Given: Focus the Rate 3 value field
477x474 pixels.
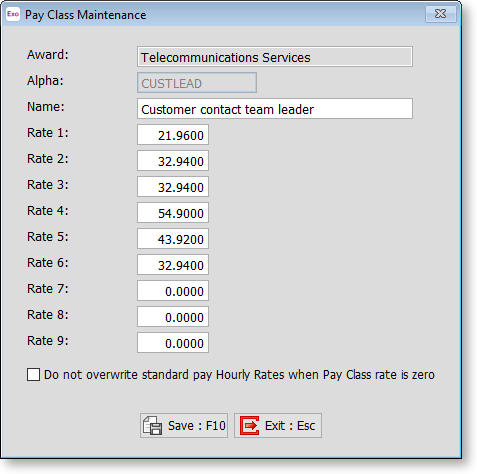Looking at the screenshot, I should tap(173, 187).
